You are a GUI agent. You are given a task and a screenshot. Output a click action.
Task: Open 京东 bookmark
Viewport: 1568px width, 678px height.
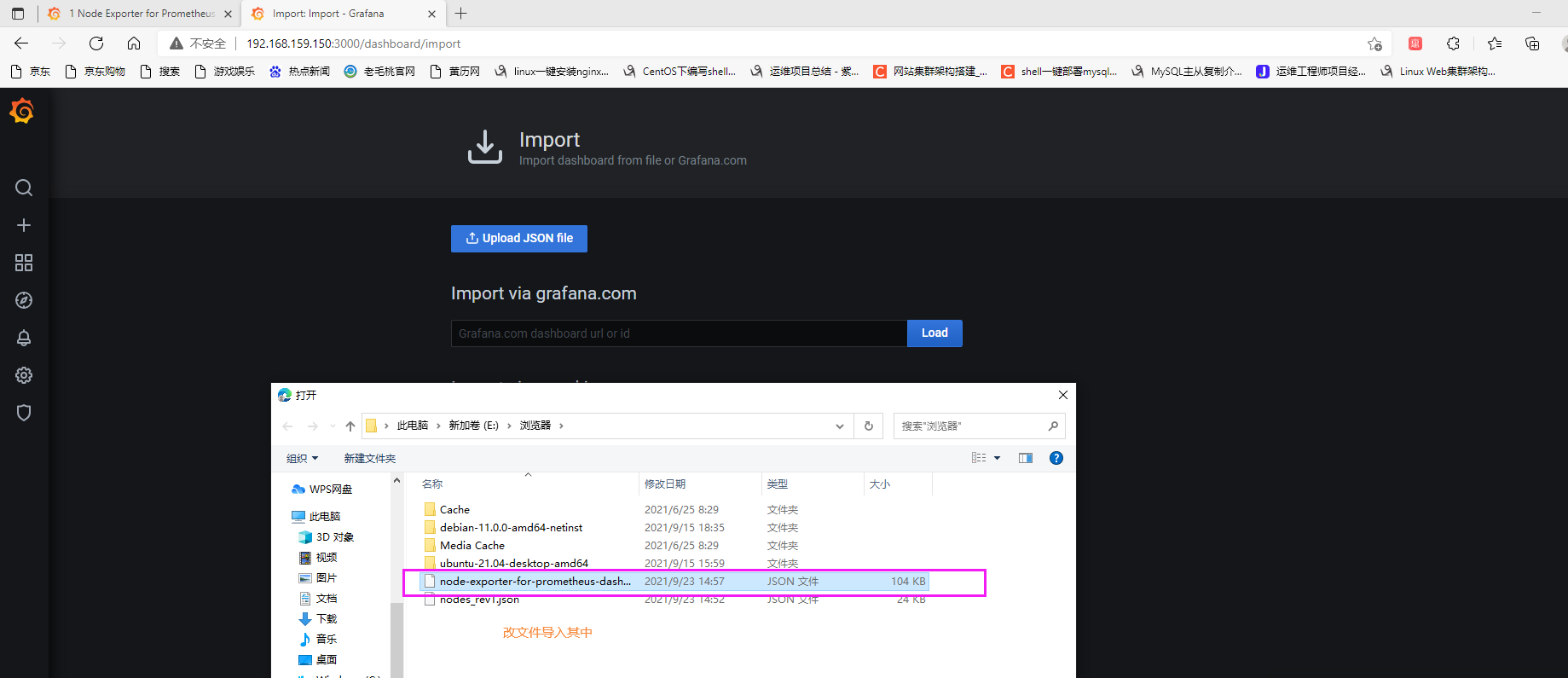[31, 72]
